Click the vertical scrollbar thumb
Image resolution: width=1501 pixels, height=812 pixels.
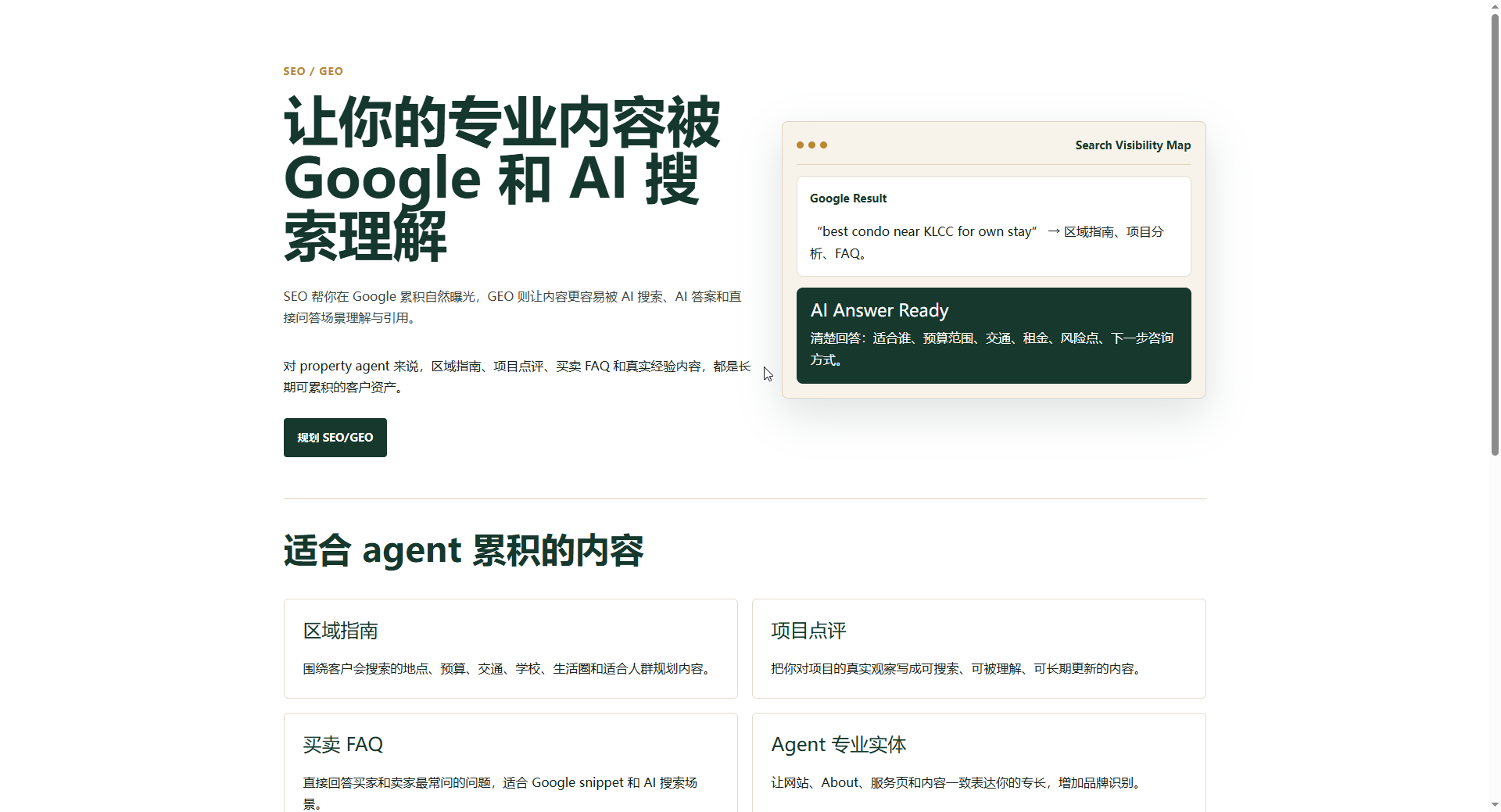click(1495, 234)
